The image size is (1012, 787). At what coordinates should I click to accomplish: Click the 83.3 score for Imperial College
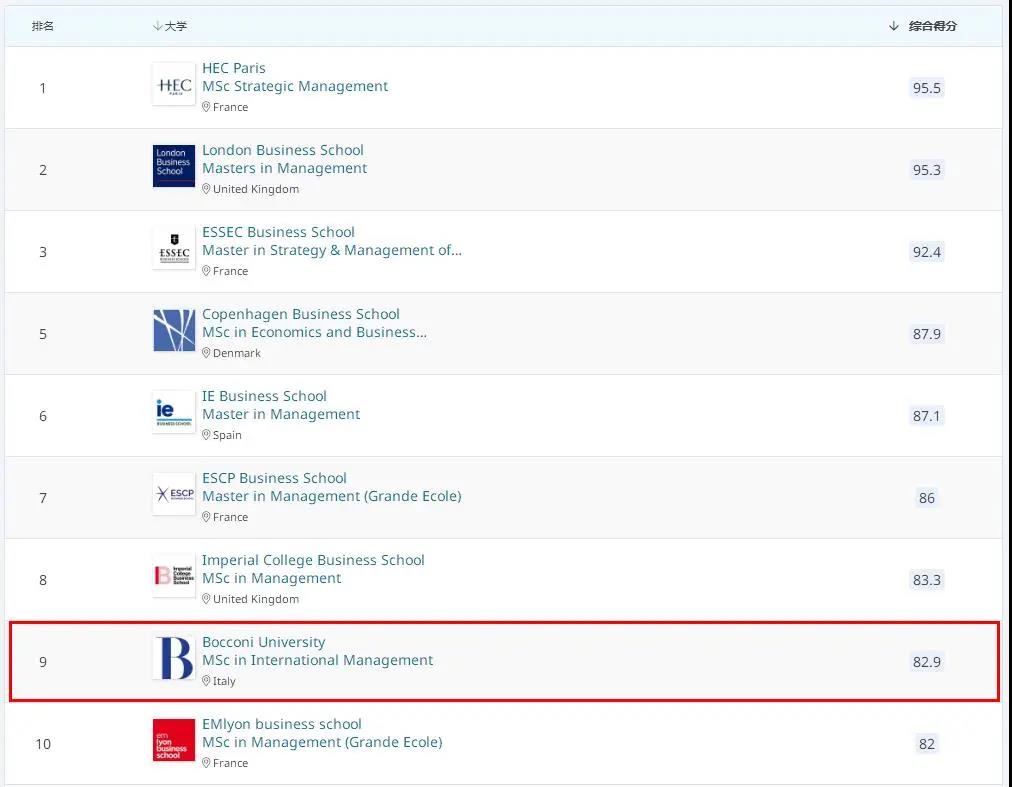[x=926, y=580]
